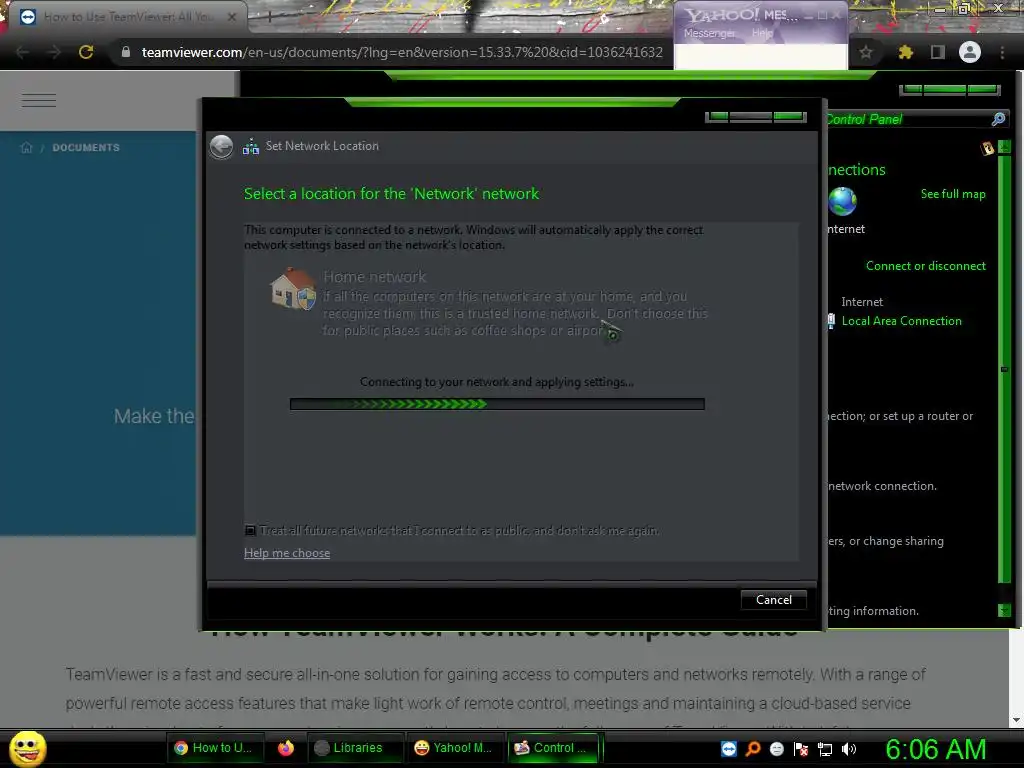
Task: Click the Home network house icon
Action: tap(293, 287)
